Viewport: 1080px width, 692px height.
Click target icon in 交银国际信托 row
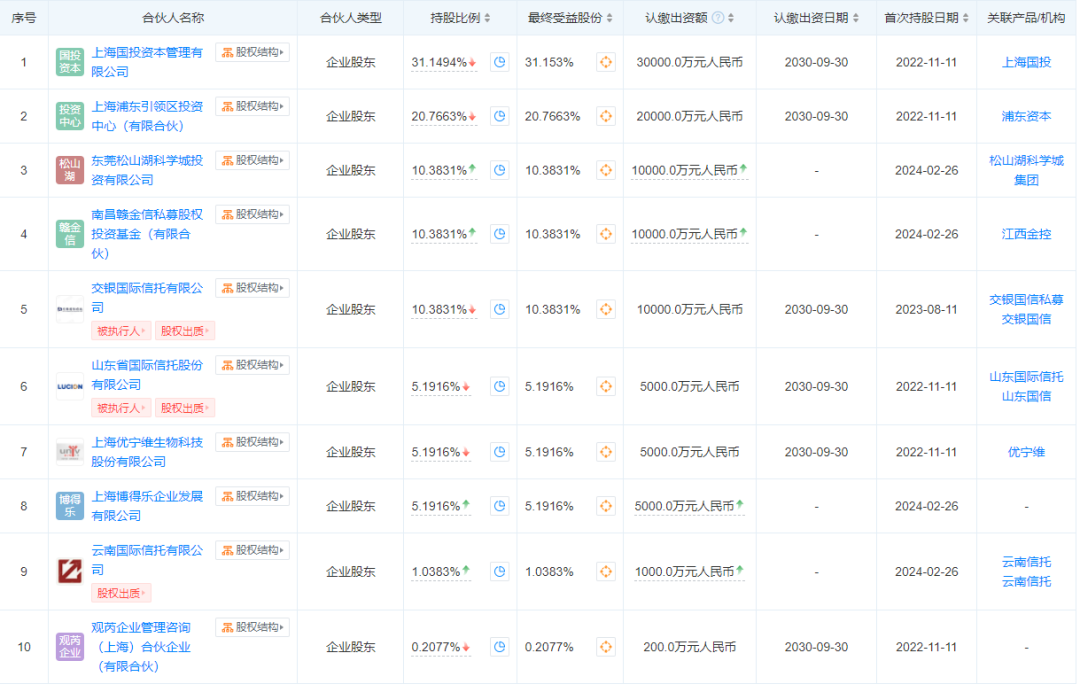606,310
